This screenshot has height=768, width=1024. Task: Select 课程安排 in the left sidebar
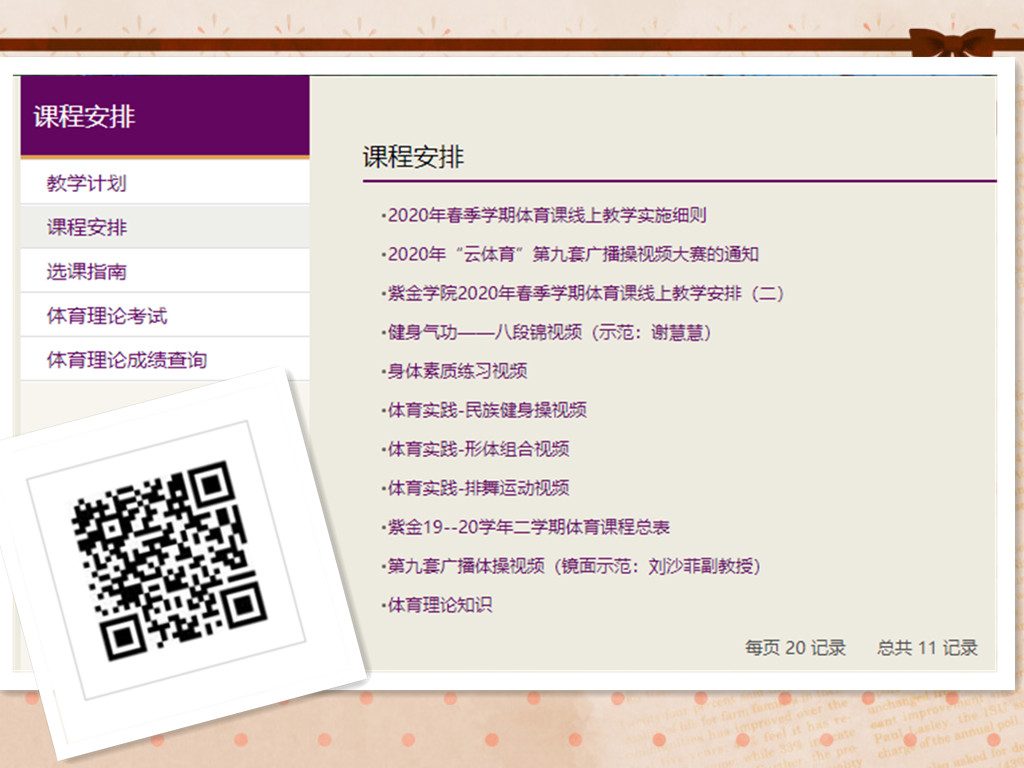87,228
